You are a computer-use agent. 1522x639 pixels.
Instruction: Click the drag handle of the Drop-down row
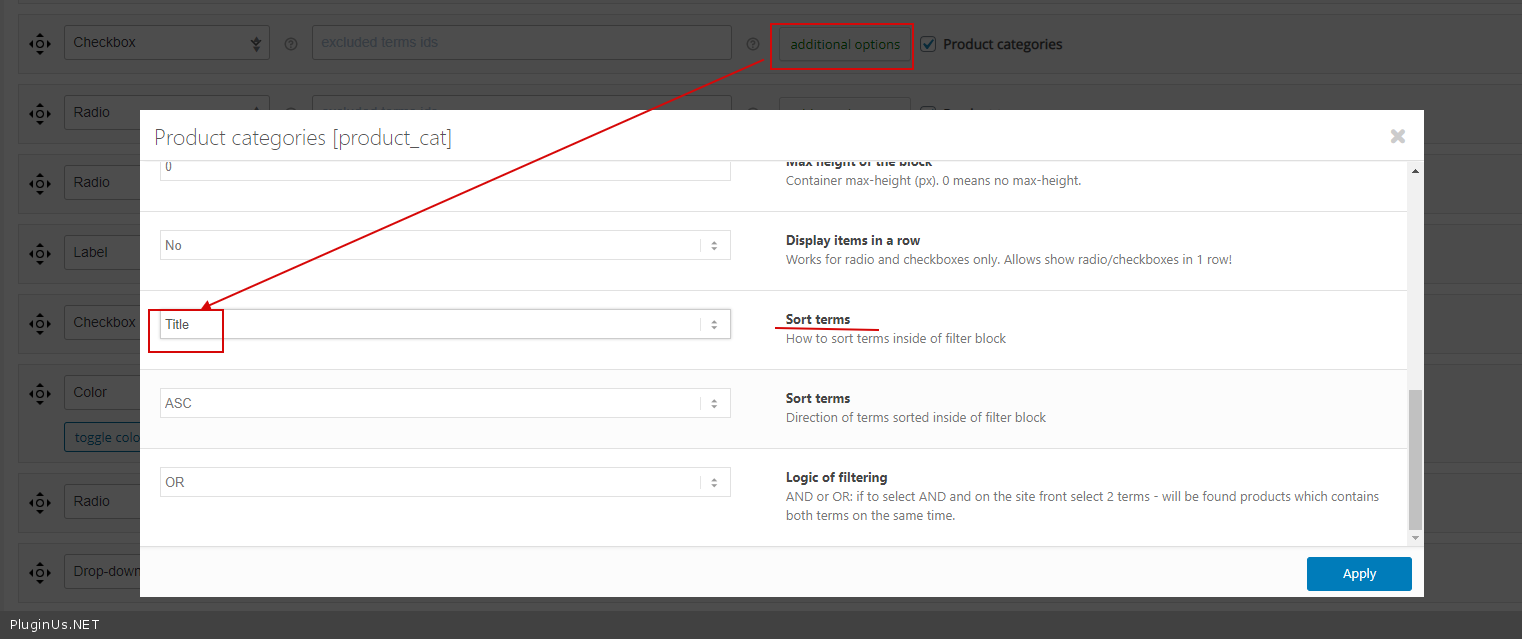(39, 573)
